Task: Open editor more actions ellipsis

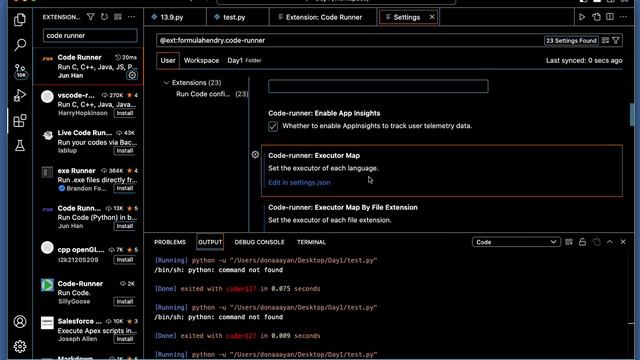Action: click(623, 17)
